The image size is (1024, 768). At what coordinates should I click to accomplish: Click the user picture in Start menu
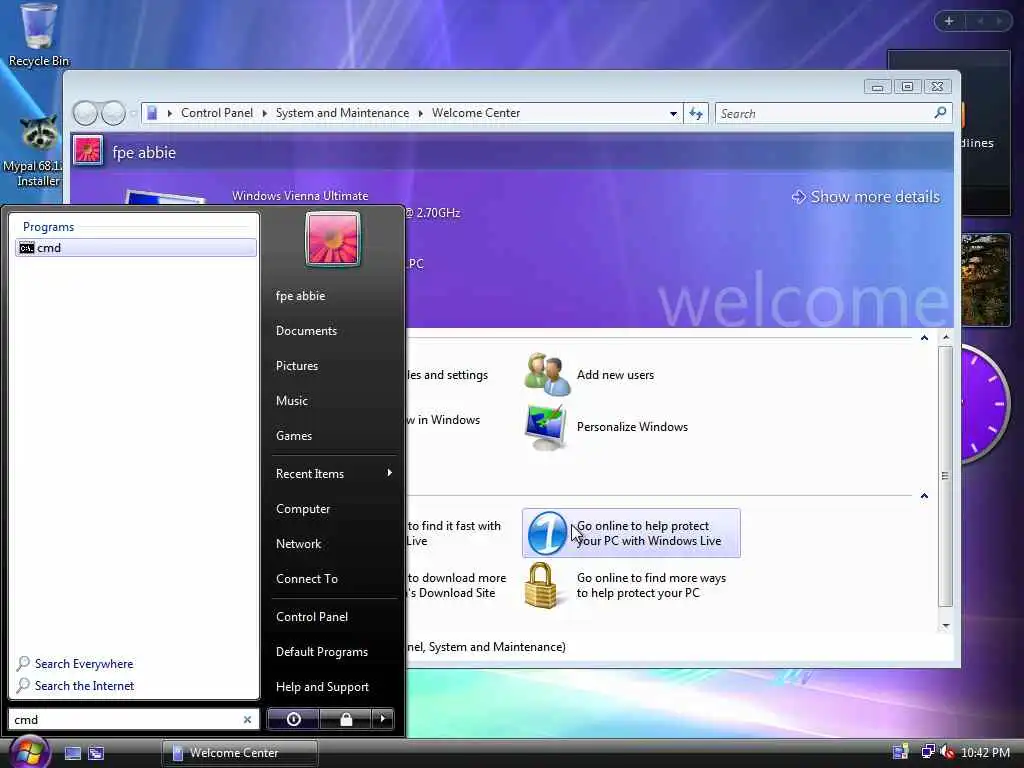coord(332,239)
